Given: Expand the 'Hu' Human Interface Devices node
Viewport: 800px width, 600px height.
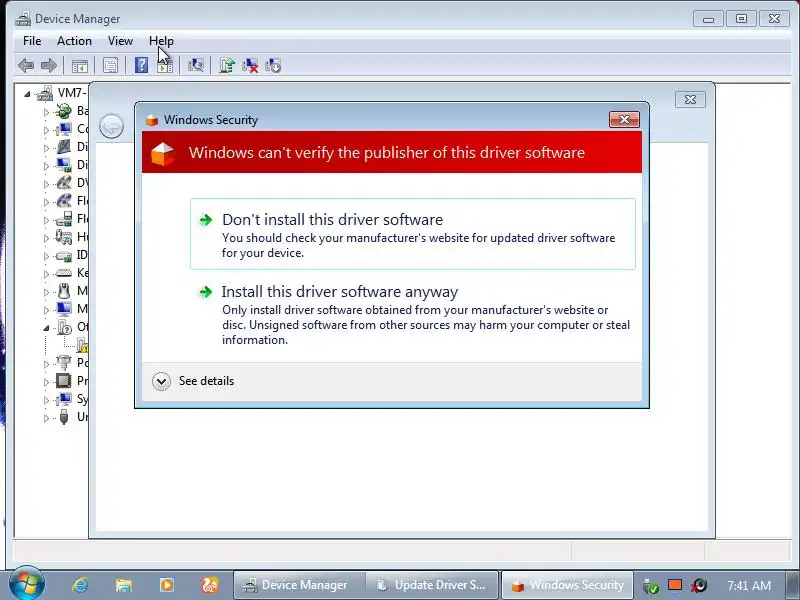Looking at the screenshot, I should (46, 238).
